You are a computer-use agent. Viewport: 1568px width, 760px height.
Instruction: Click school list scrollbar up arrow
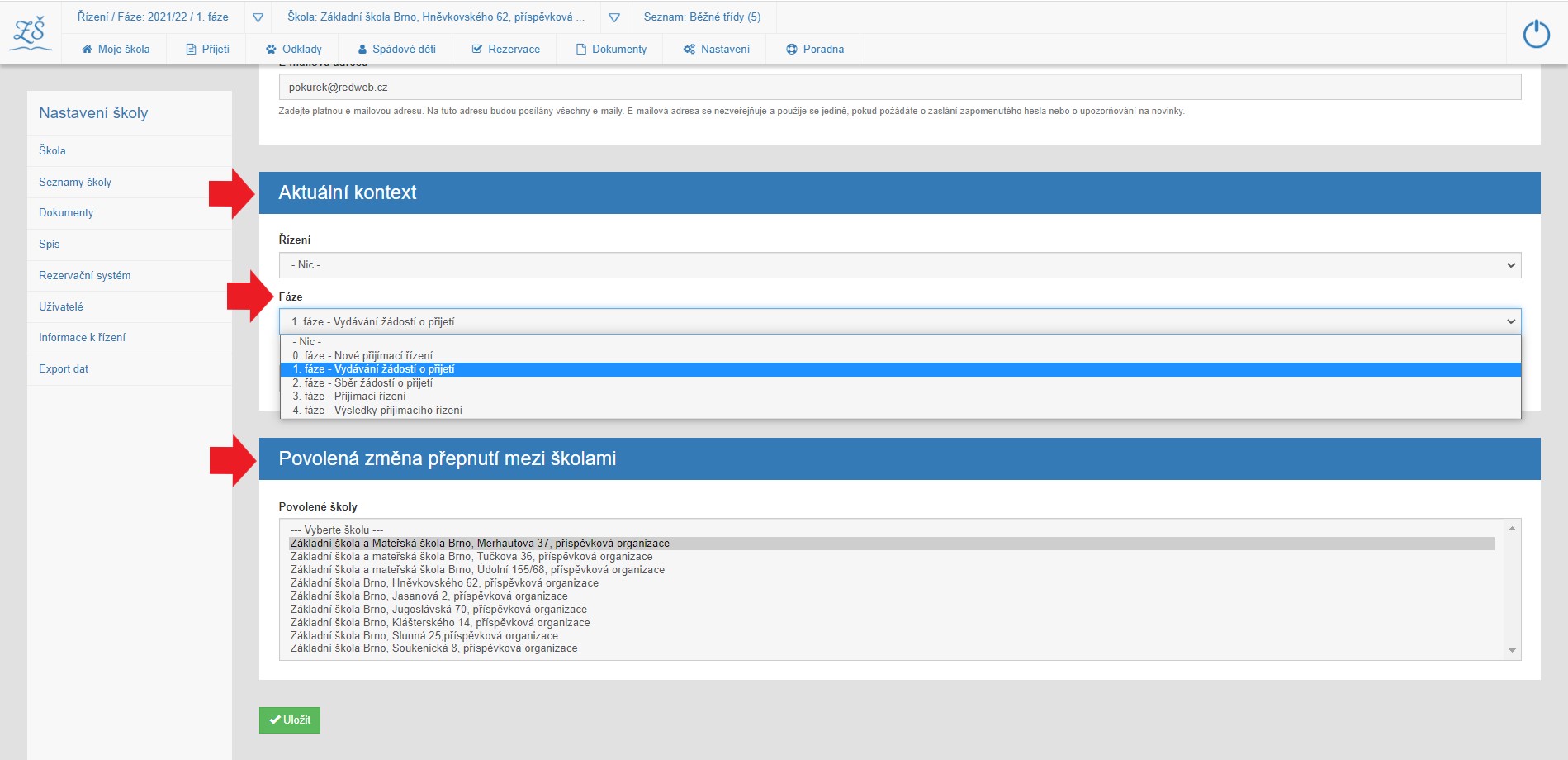1513,528
